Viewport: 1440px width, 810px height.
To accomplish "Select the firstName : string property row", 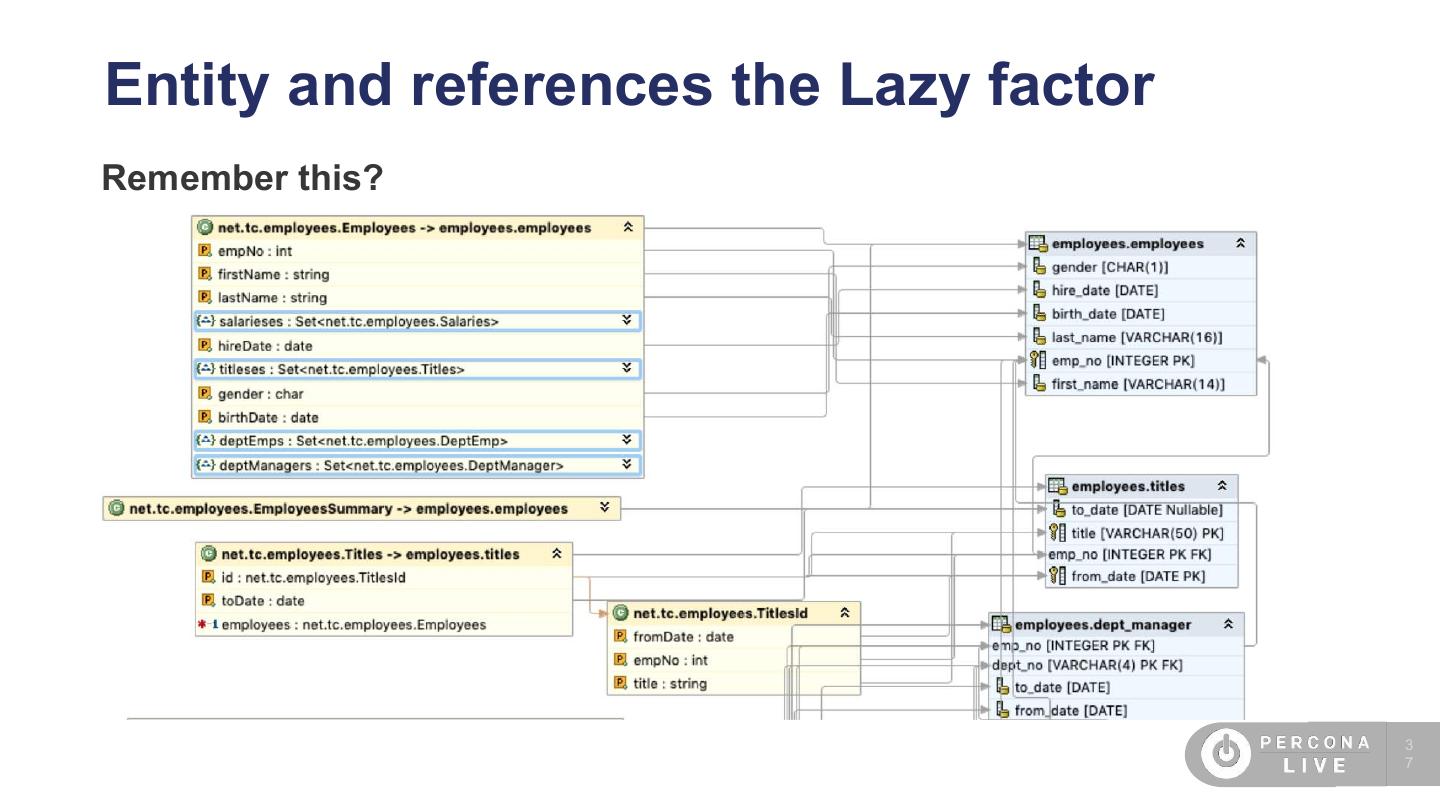I will pyautogui.click(x=273, y=274).
